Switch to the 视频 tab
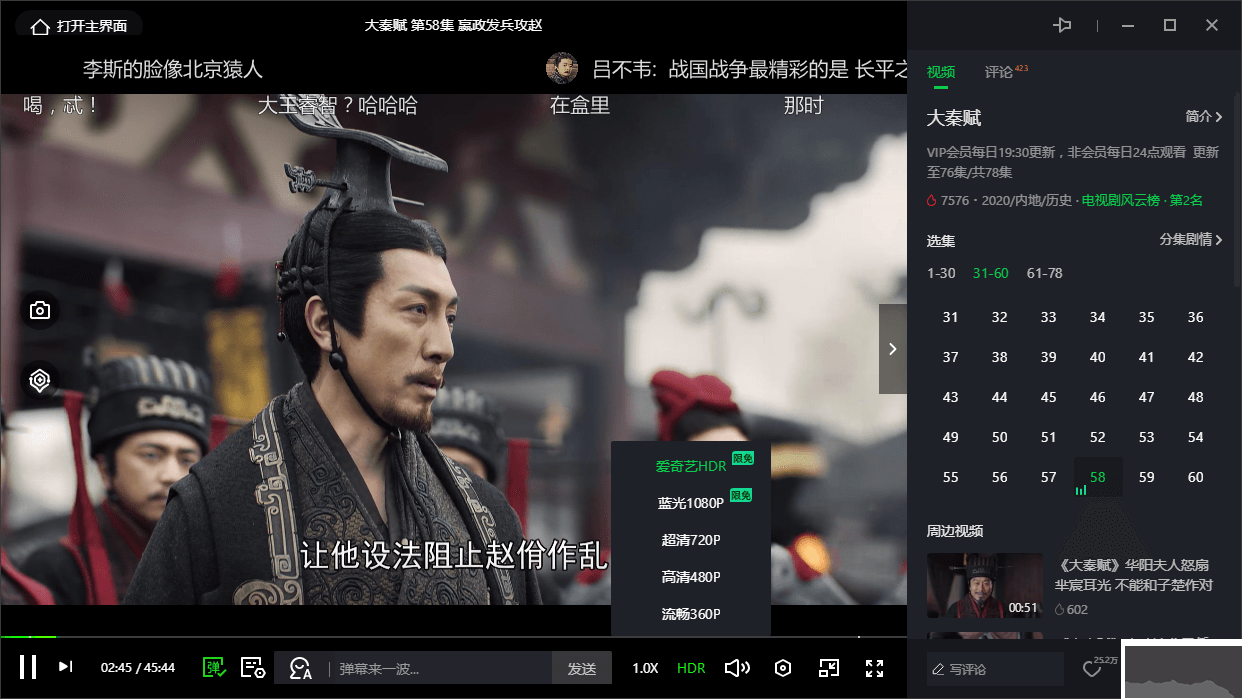Image resolution: width=1242 pixels, height=699 pixels. [x=941, y=72]
